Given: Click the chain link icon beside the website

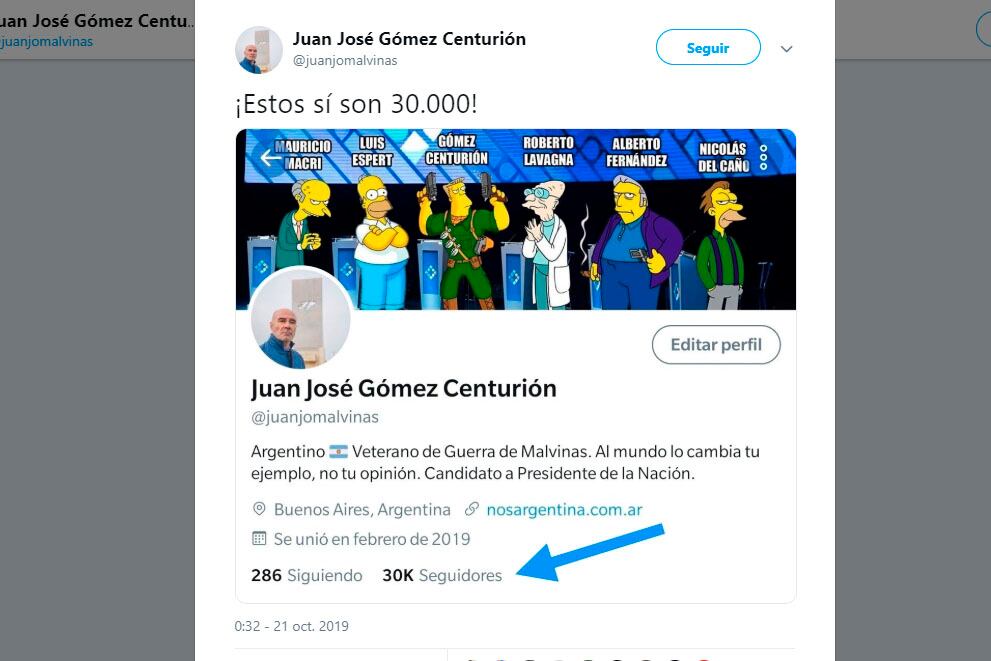Looking at the screenshot, I should pos(472,509).
